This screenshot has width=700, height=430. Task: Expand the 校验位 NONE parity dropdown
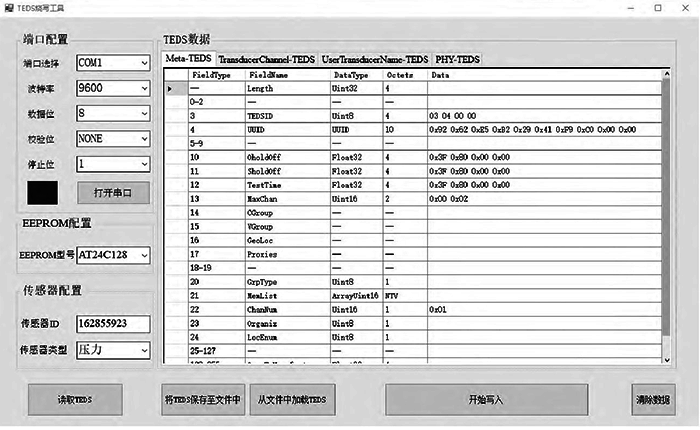point(112,138)
